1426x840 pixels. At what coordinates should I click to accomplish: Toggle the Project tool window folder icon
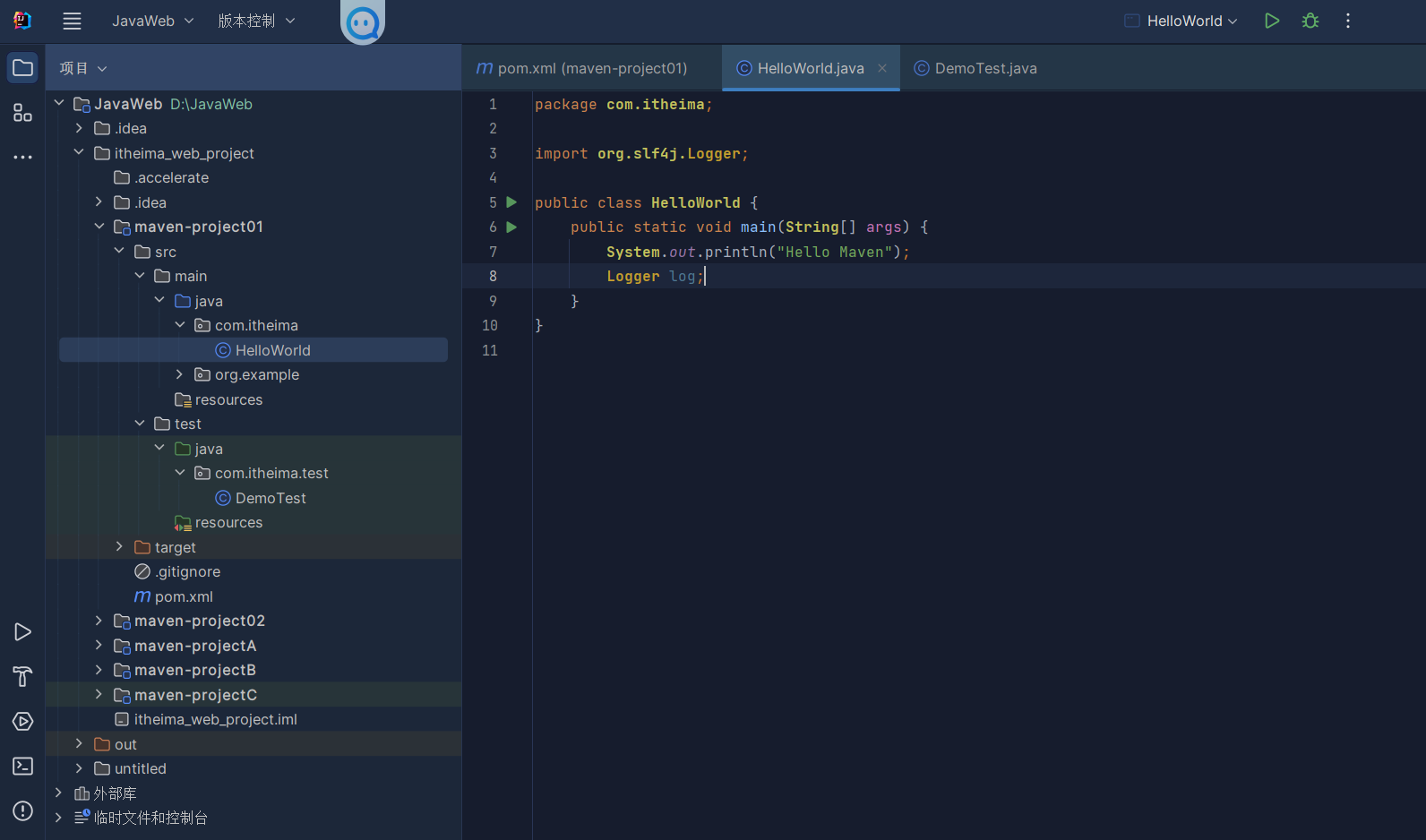(x=22, y=68)
